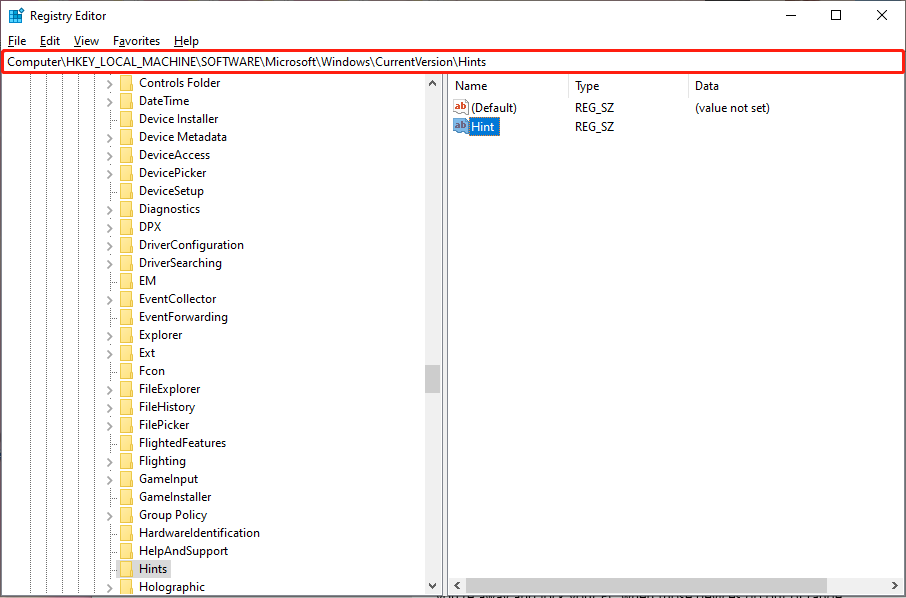Image resolution: width=906 pixels, height=598 pixels.
Task: Expand the DevicePicker key
Action: [110, 174]
